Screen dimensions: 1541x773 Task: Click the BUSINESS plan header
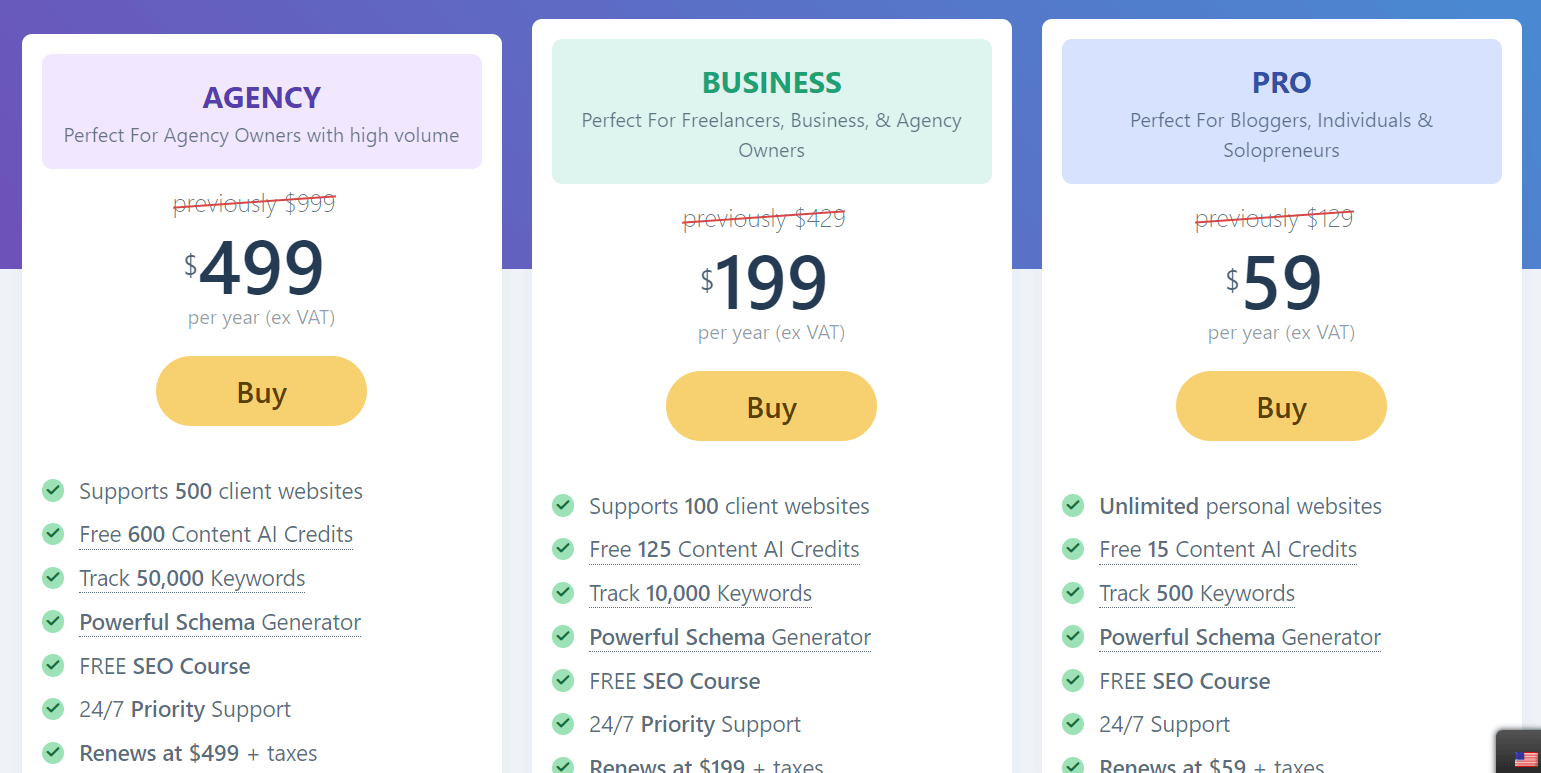pos(771,82)
